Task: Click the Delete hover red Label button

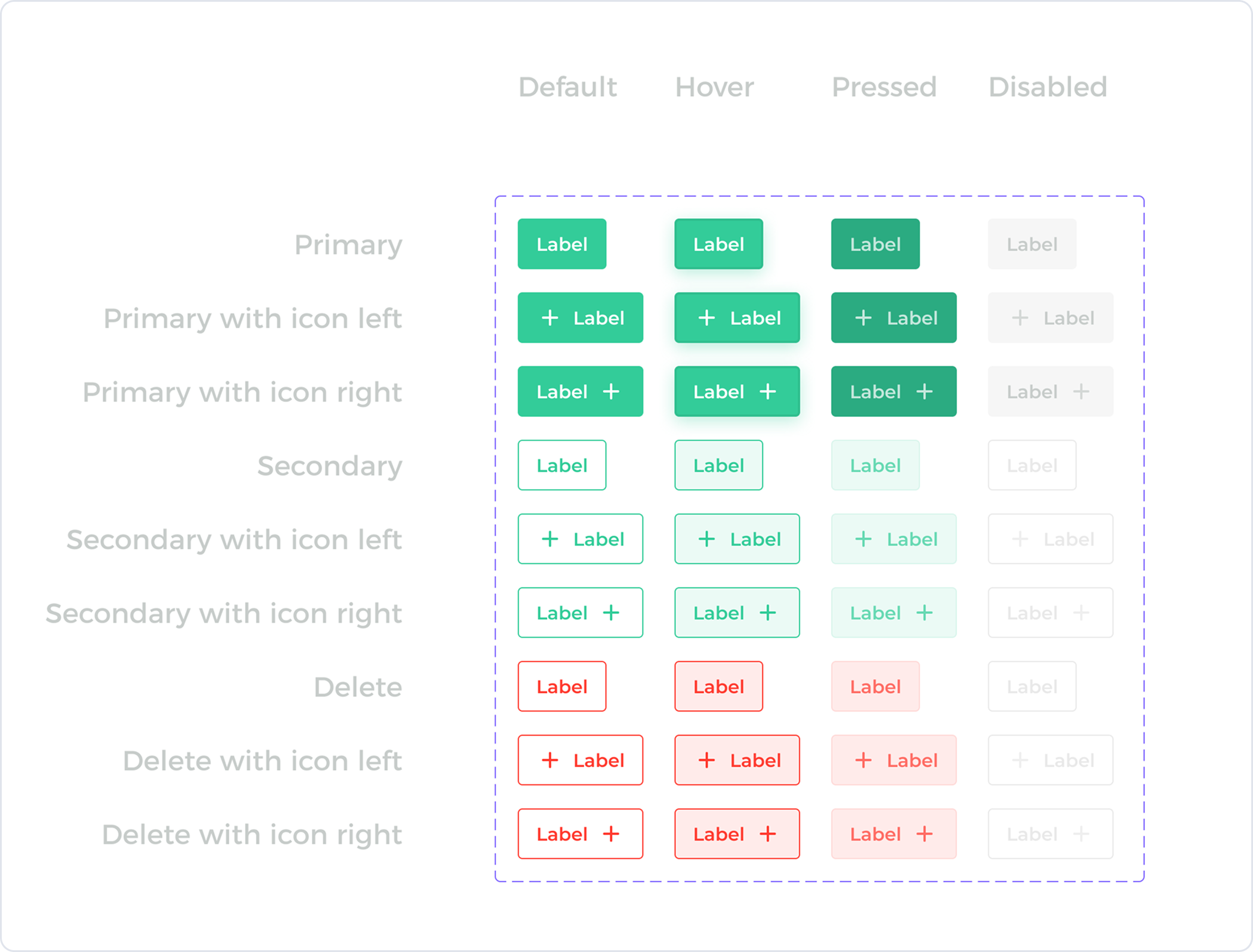Action: 718,687
